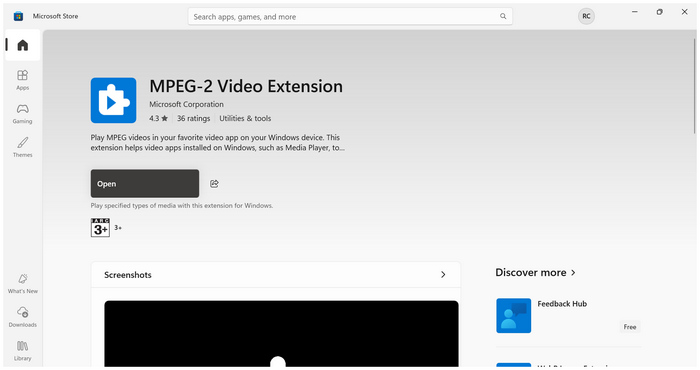Screen dimensions: 700x370
Task: Click the Feedback Hub app icon
Action: tap(513, 316)
